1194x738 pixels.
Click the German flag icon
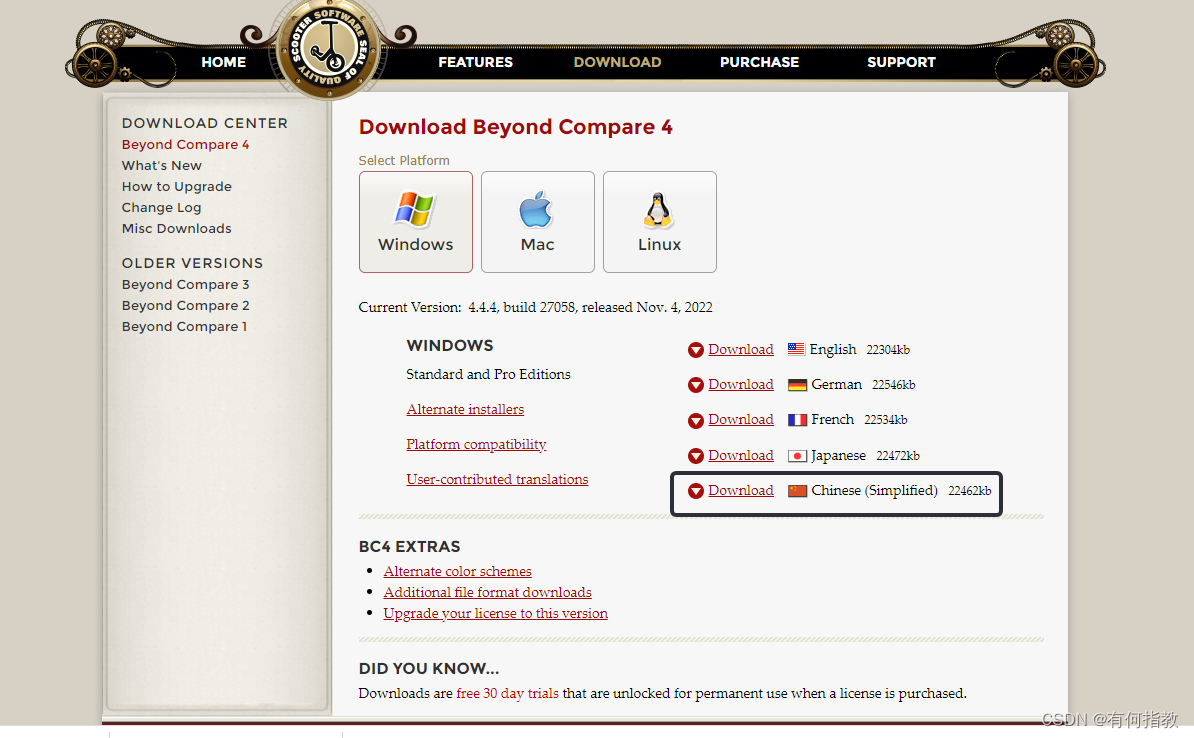coord(798,384)
